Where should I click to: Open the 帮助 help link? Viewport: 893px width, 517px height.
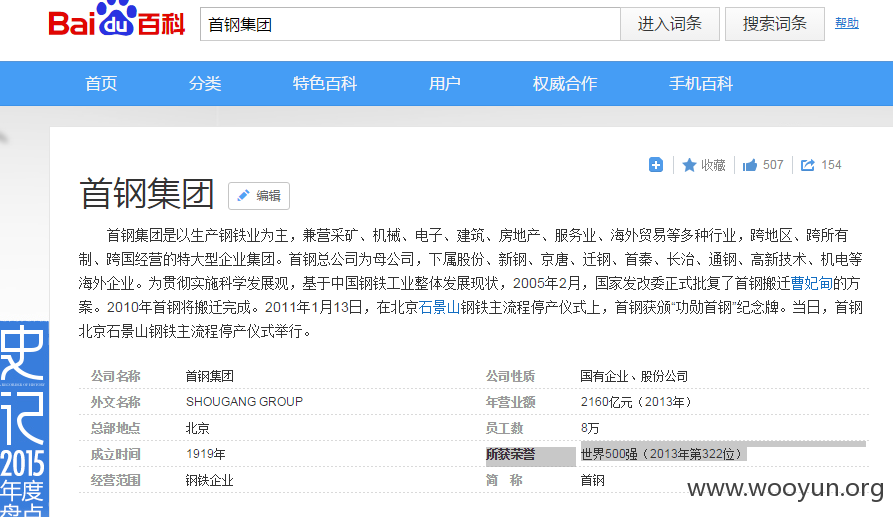847,23
